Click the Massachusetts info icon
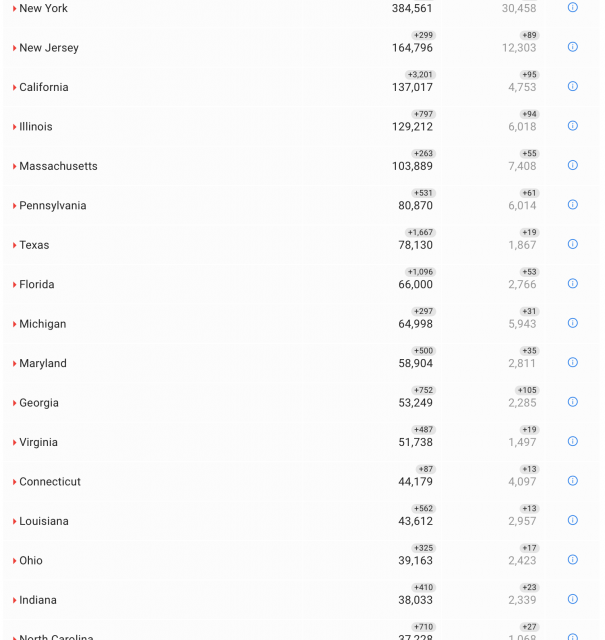Viewport: 605px width, 640px height. [572, 165]
